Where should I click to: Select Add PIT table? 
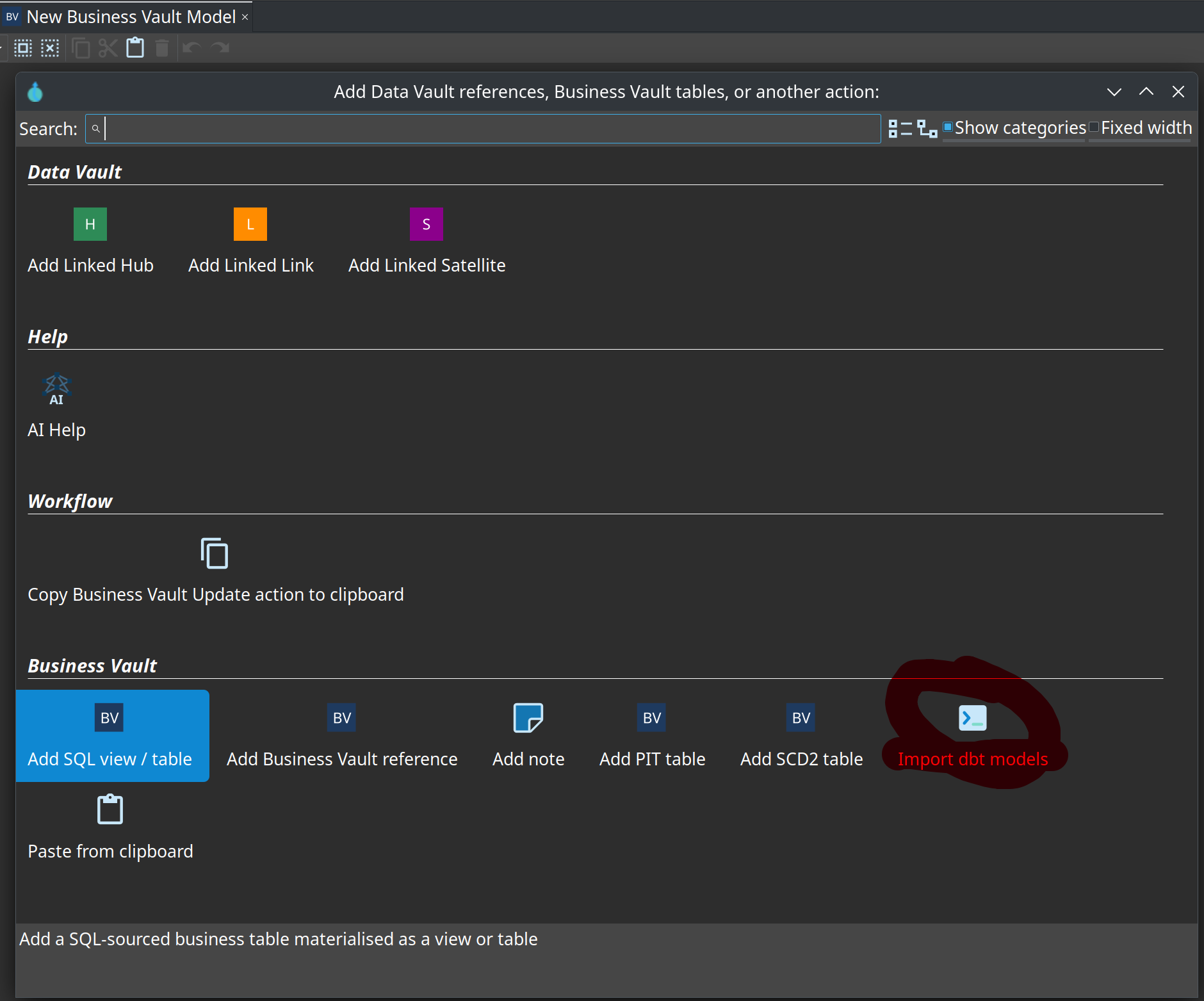click(x=652, y=735)
